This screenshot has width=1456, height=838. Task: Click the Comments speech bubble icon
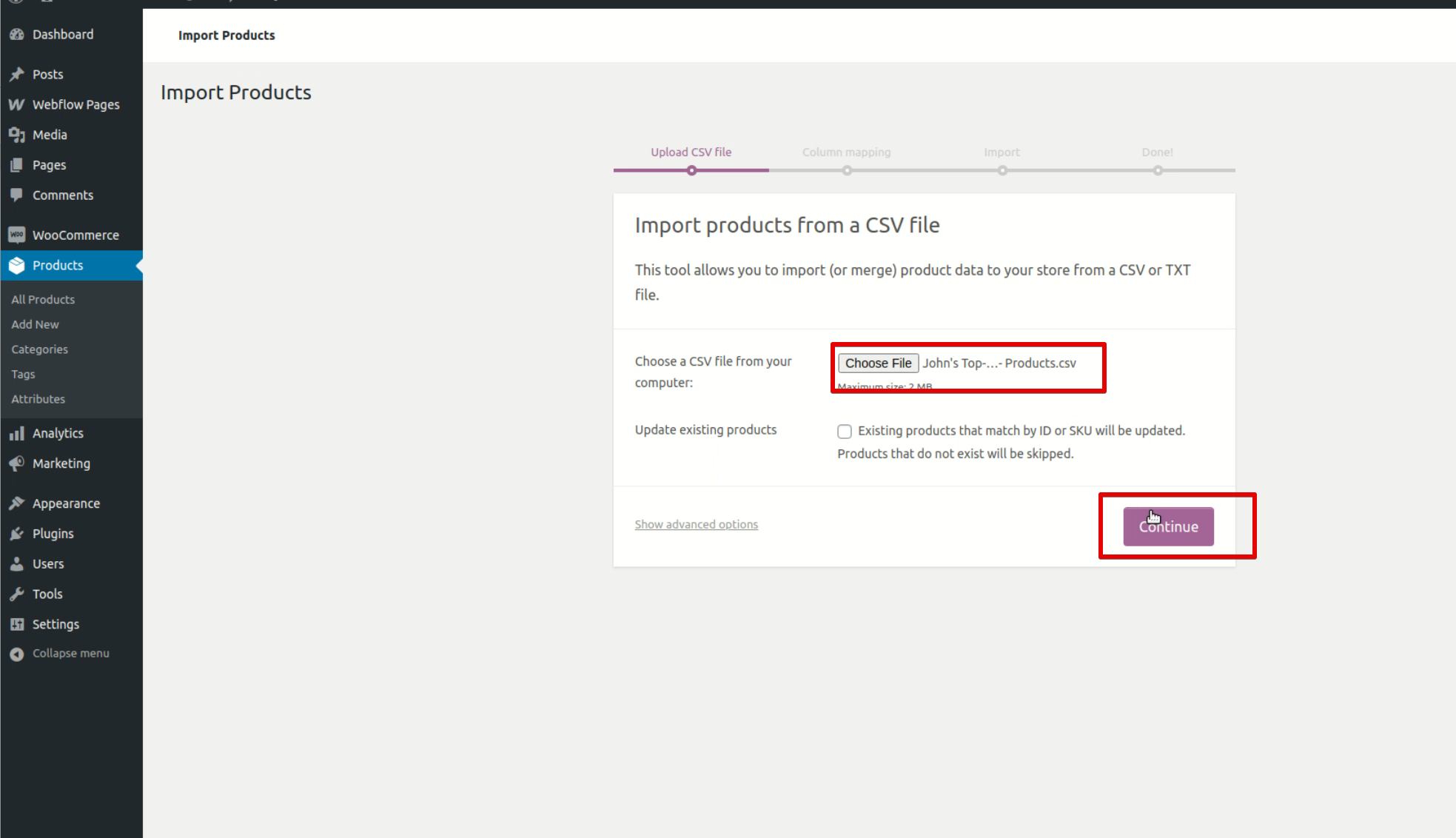point(16,195)
